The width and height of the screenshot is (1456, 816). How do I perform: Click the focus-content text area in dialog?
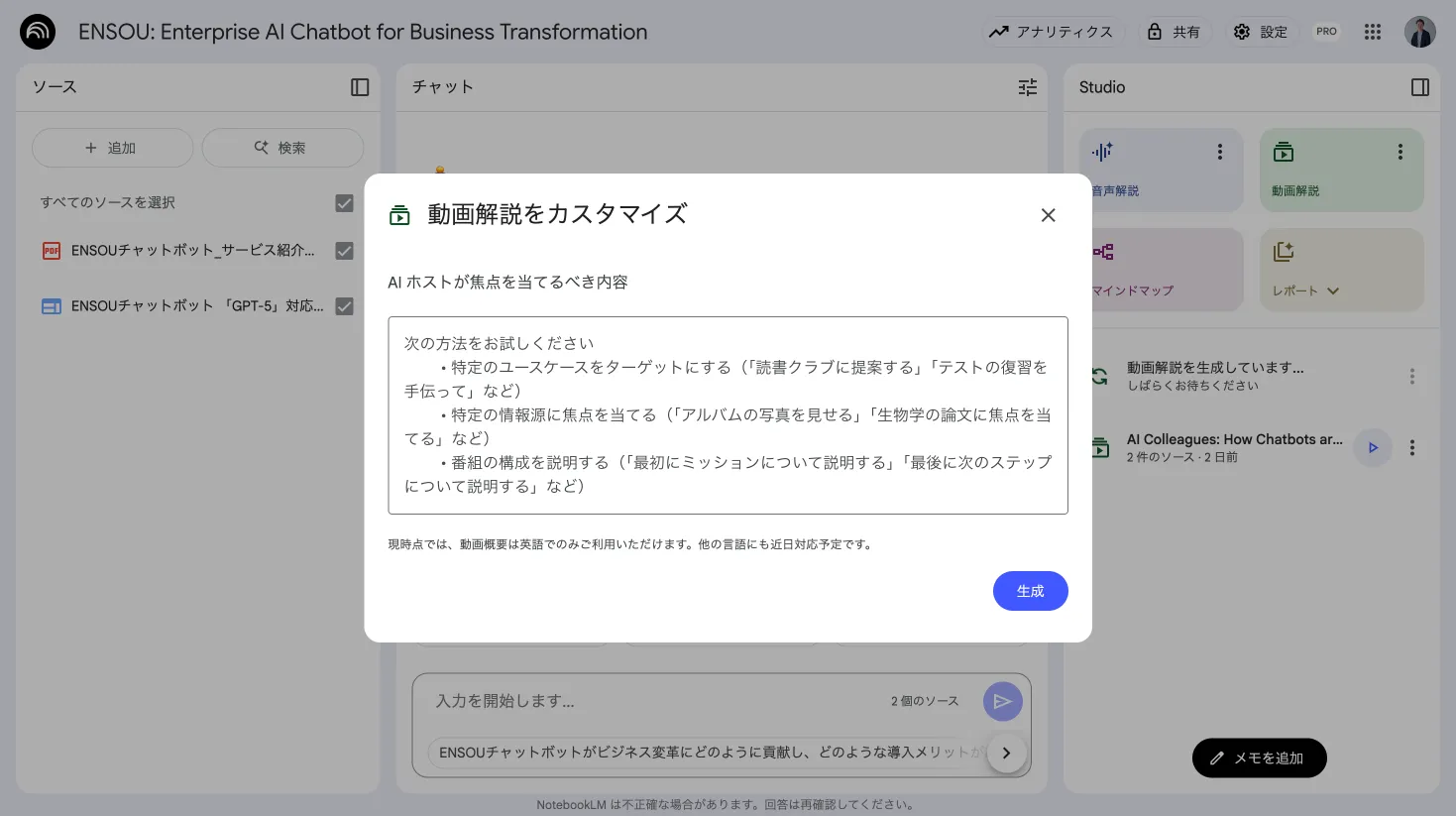click(728, 415)
